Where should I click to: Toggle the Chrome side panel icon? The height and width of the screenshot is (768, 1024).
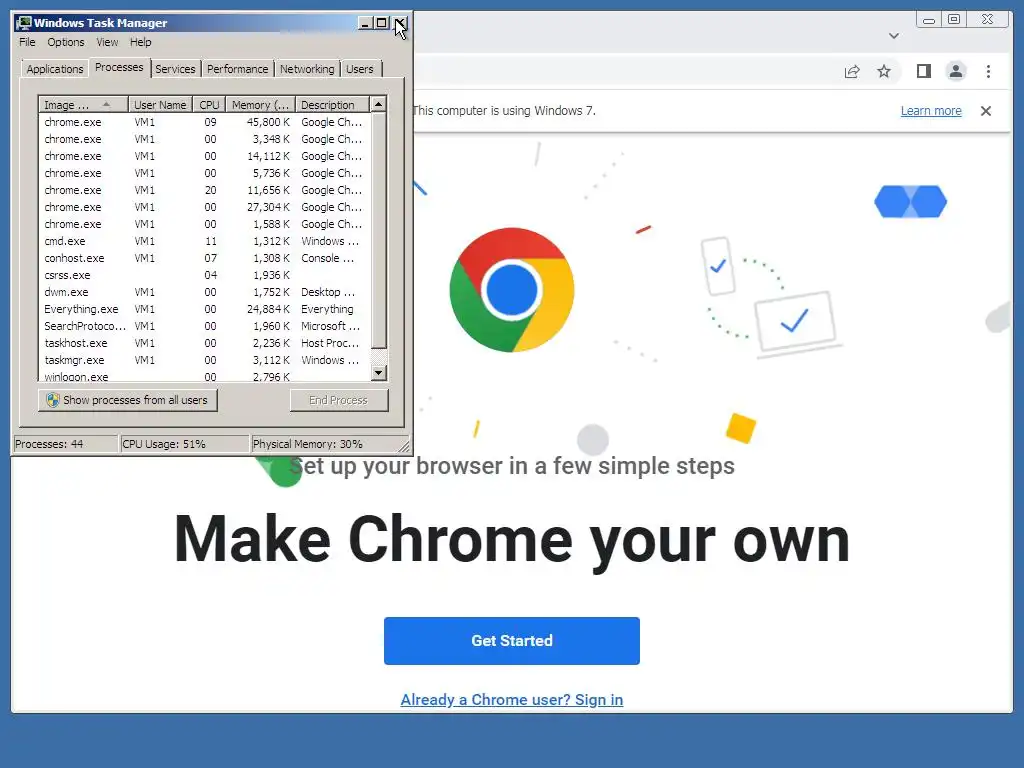tap(923, 71)
